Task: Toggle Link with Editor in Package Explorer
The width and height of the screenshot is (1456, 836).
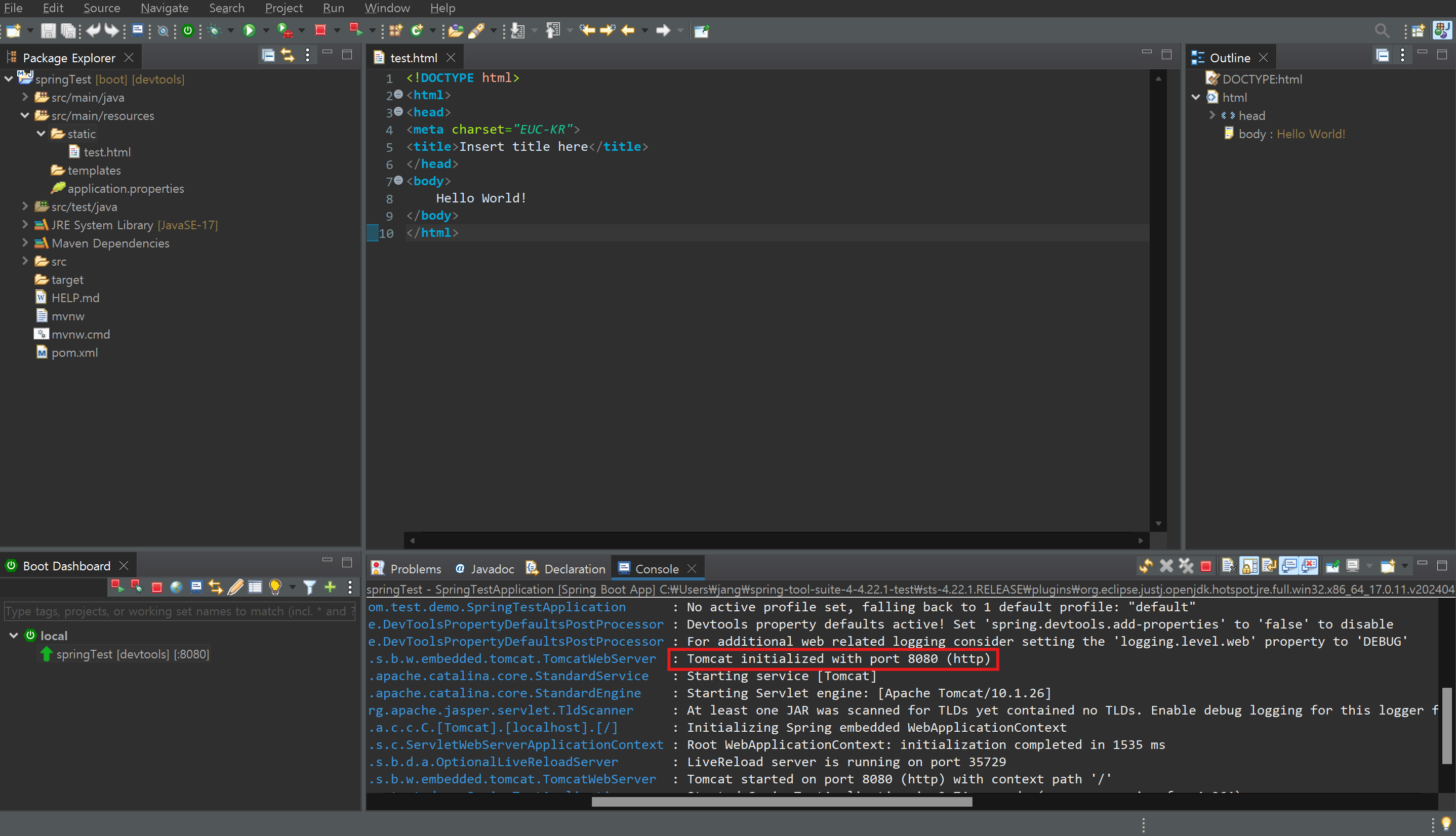Action: (x=287, y=56)
